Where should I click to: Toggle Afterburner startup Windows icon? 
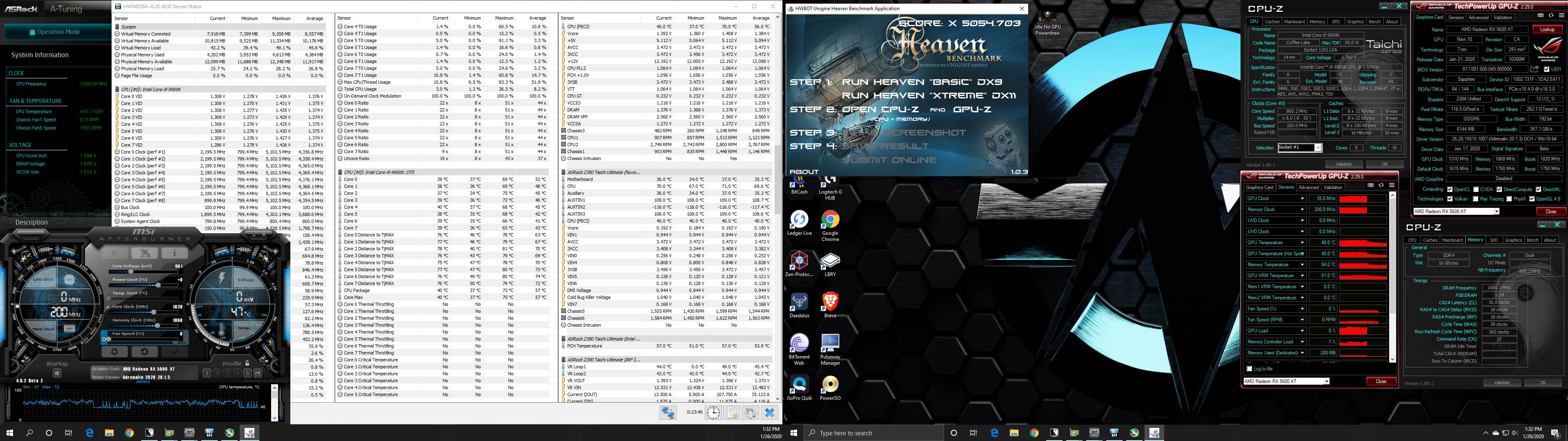(x=57, y=373)
